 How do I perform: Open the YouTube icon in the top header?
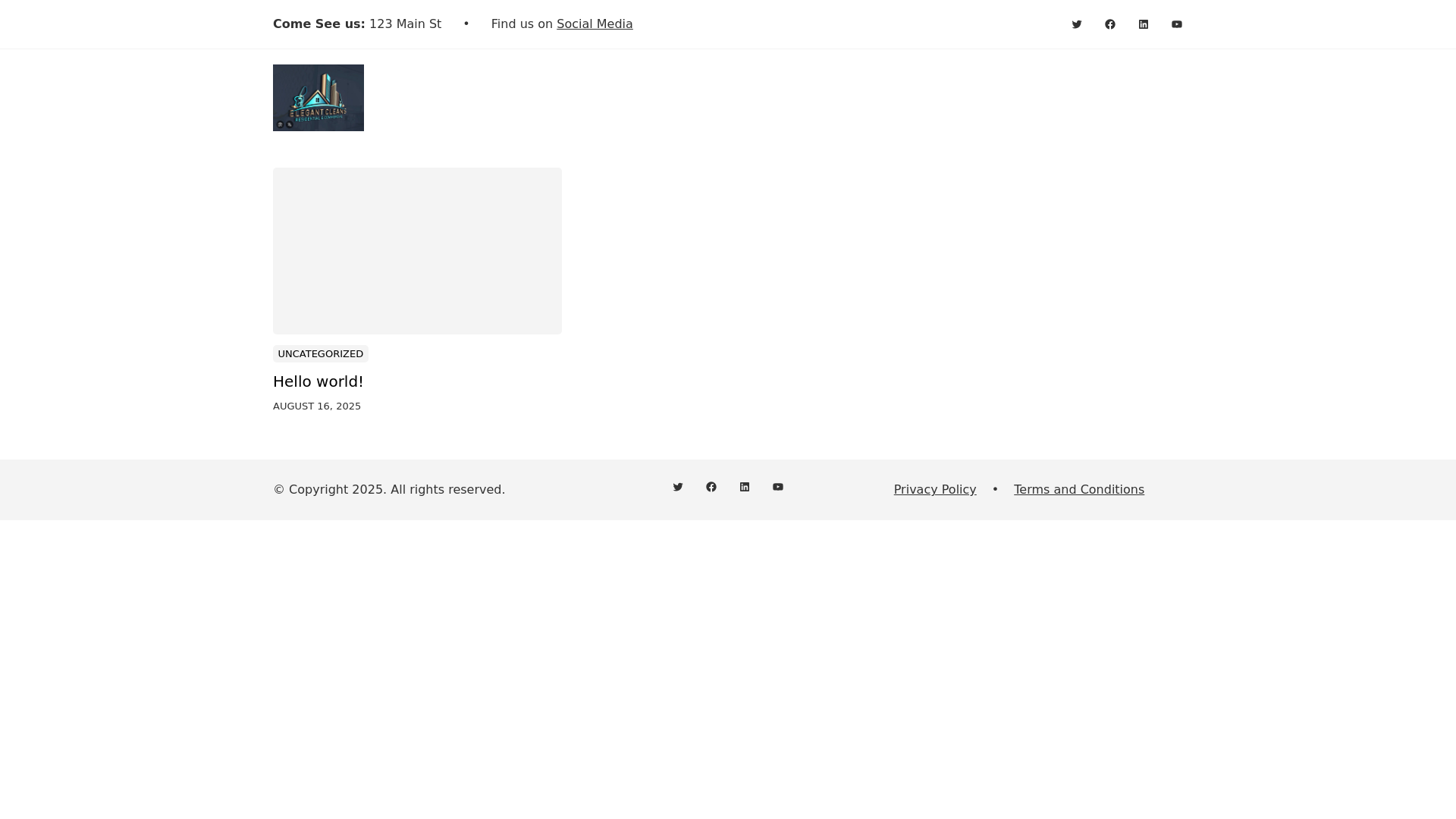click(x=1177, y=24)
